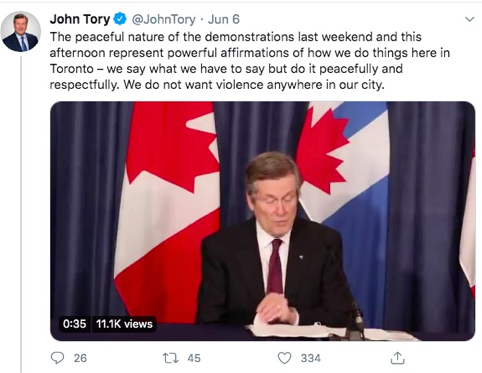Click the 0:35 video duration badge
This screenshot has height=373, width=482.
pyautogui.click(x=74, y=324)
